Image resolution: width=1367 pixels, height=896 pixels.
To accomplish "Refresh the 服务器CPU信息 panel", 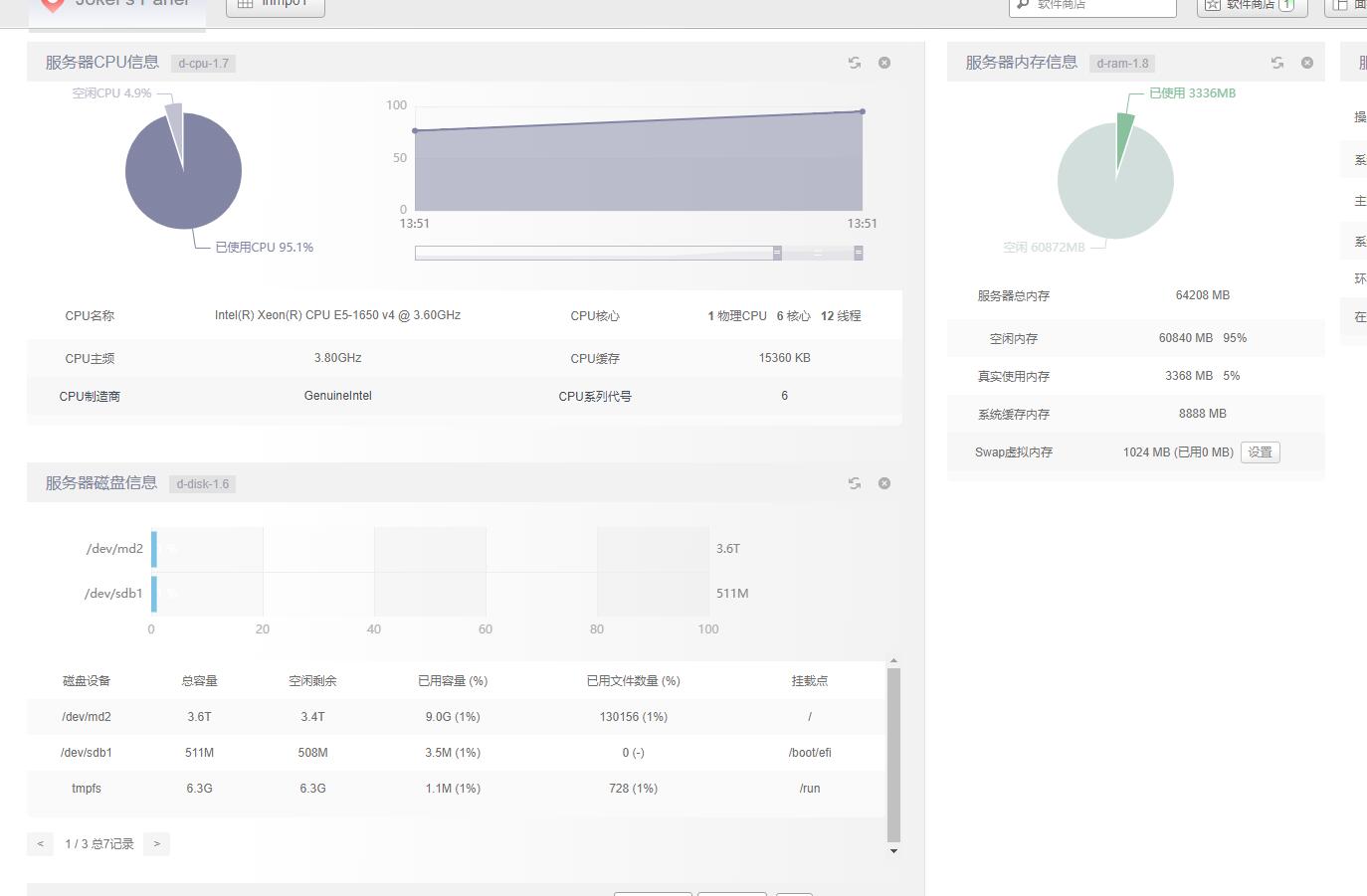I will click(855, 63).
